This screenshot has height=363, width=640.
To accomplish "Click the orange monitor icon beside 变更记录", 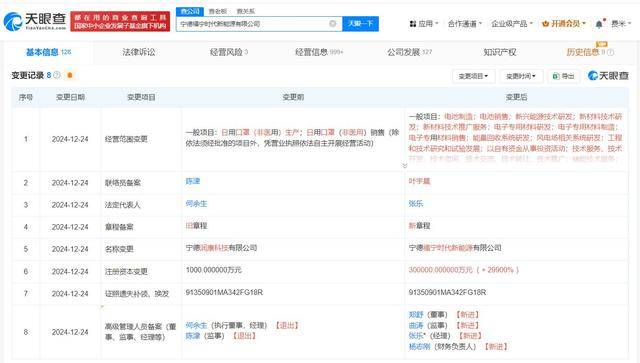I will [x=70, y=75].
